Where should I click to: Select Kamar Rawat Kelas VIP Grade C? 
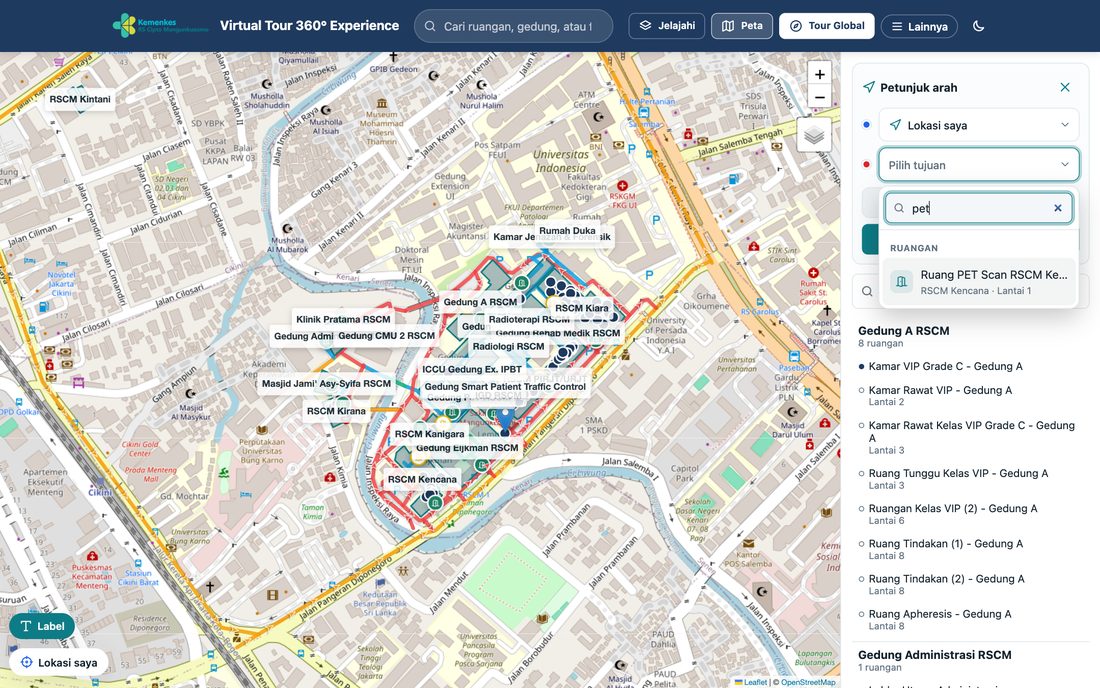(971, 438)
